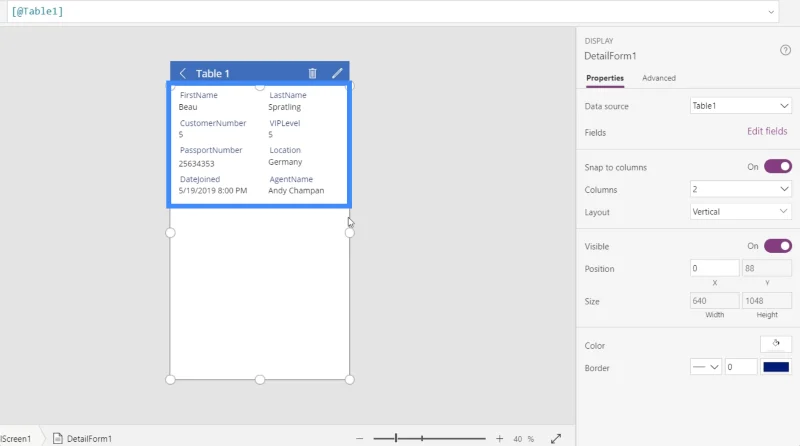Select the Screen1 breadcrumb item
The image size is (800, 446).
[16, 439]
